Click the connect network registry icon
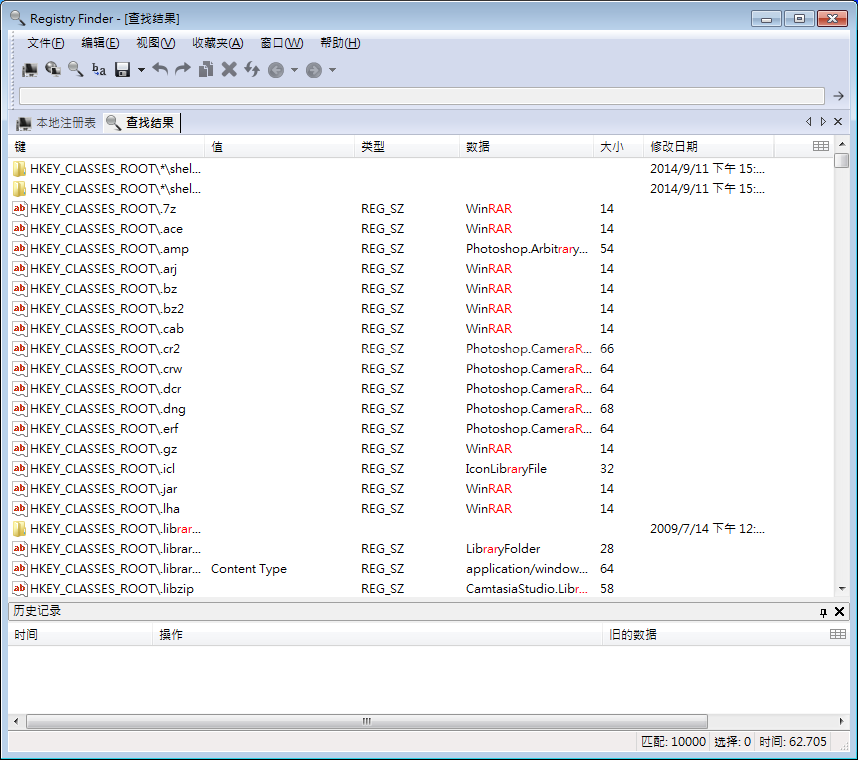Viewport: 858px width, 760px height. [x=53, y=69]
